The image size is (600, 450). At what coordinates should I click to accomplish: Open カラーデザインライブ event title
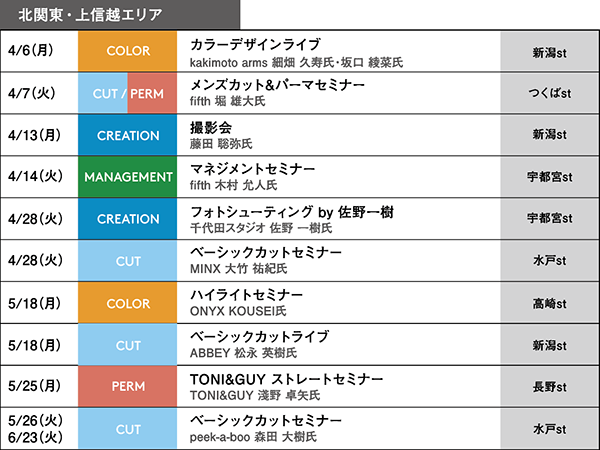(x=255, y=44)
